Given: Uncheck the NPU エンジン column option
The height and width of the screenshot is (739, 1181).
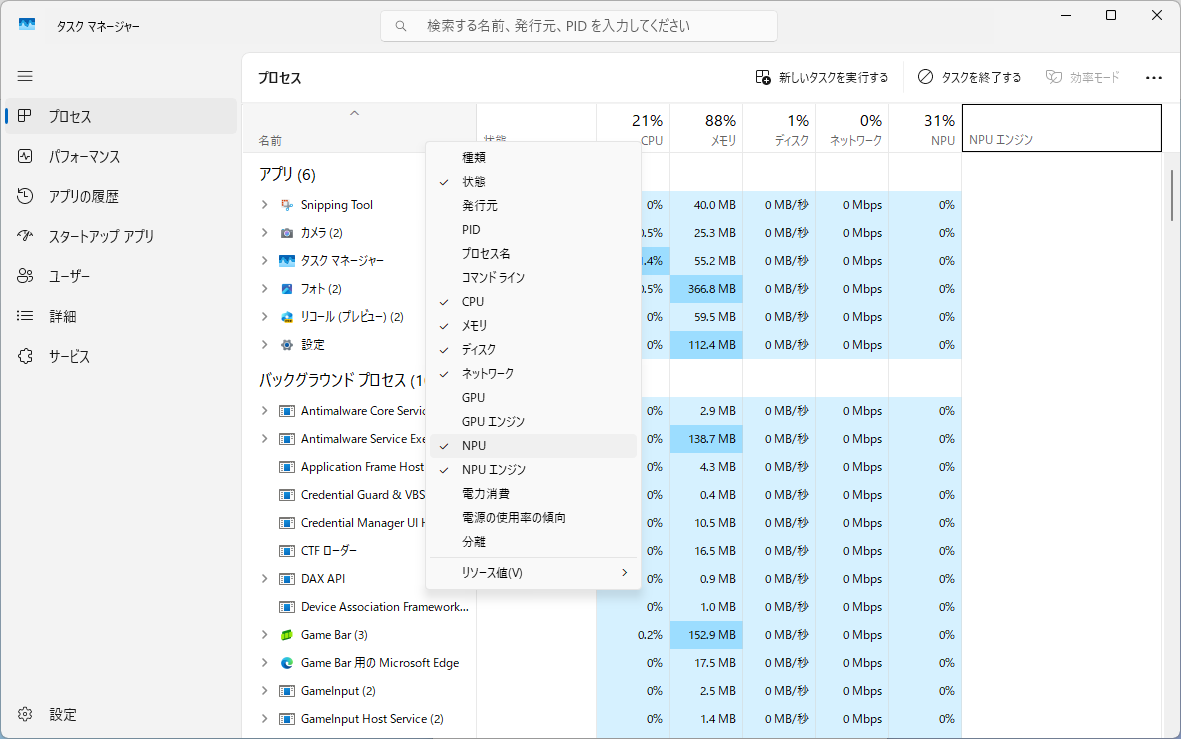Looking at the screenshot, I should click(x=533, y=470).
